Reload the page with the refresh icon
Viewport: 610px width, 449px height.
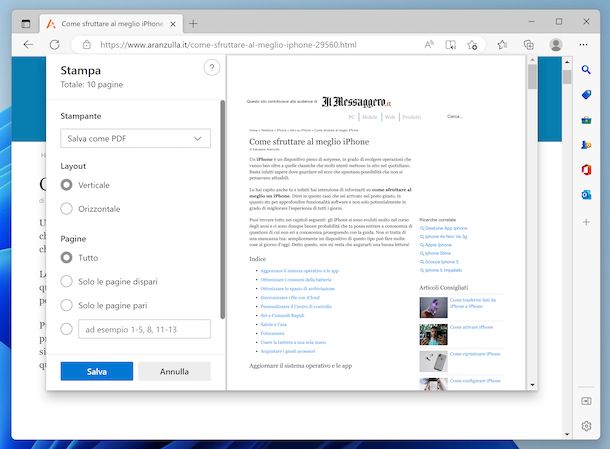click(54, 45)
